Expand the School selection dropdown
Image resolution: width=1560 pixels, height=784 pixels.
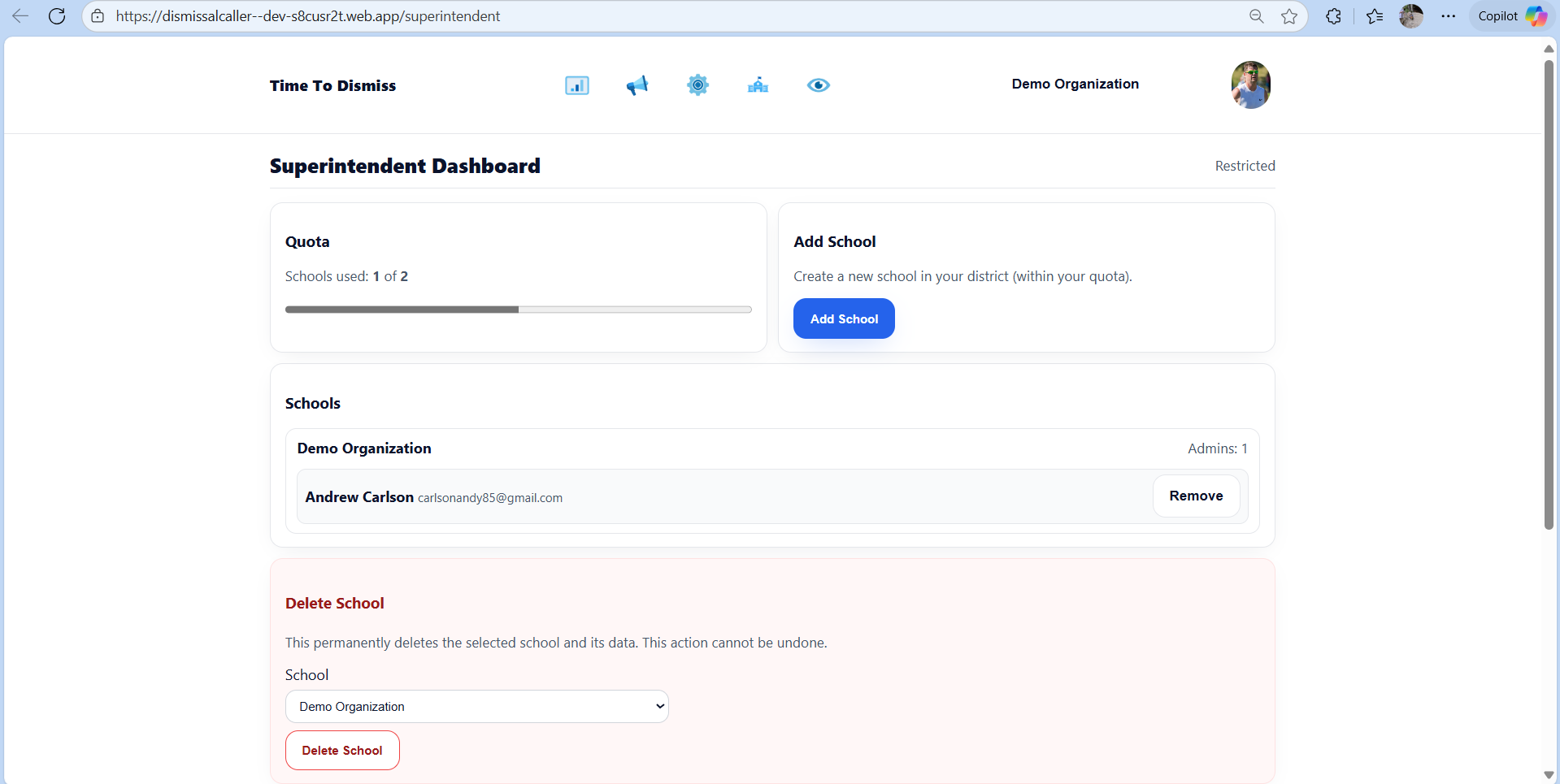pos(476,707)
